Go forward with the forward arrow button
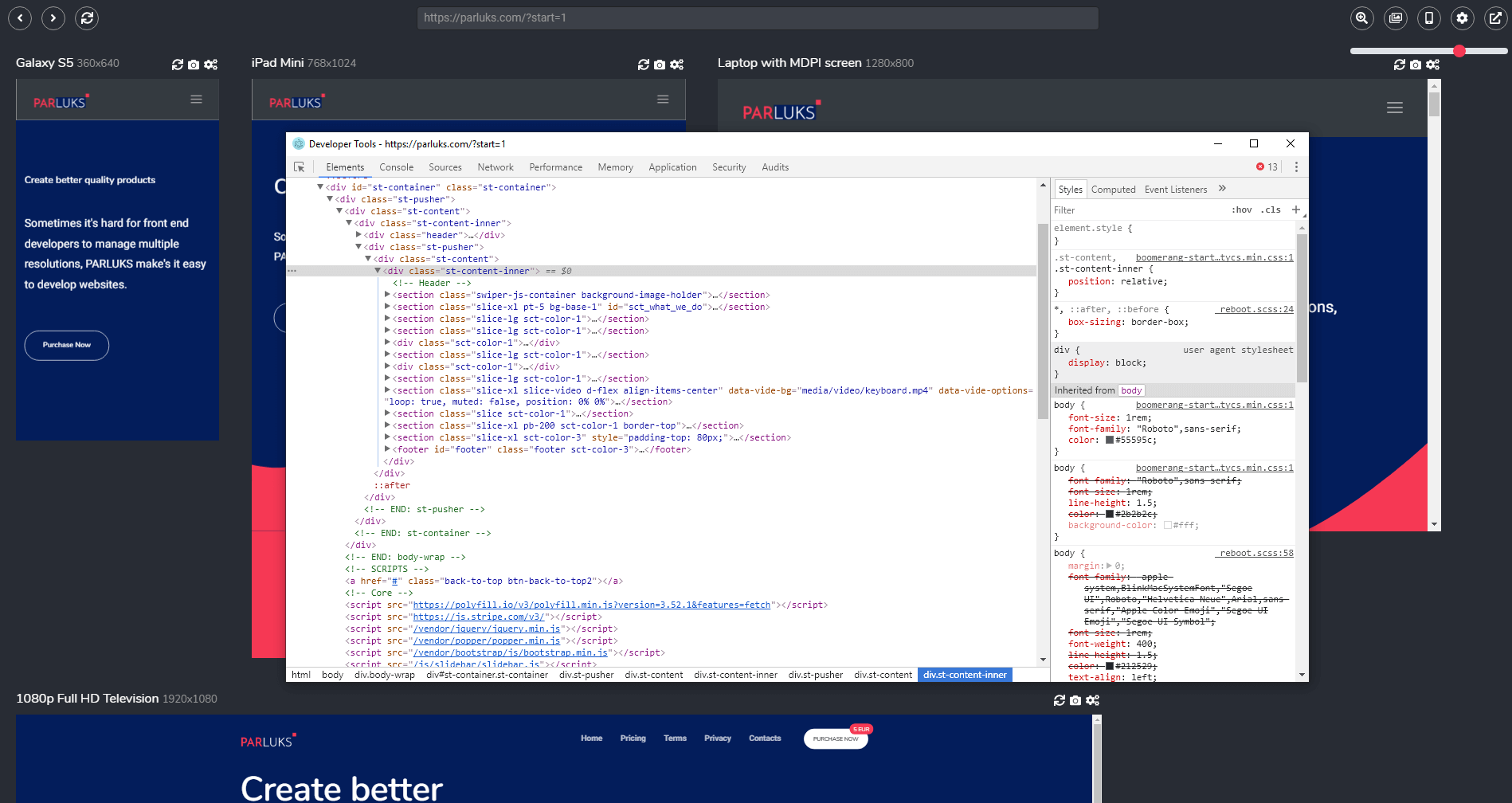The image size is (1512, 803). click(x=53, y=18)
